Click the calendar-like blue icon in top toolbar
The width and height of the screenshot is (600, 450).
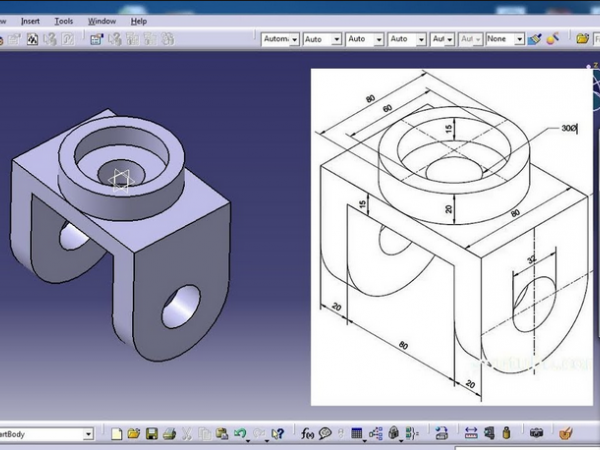tap(96, 39)
